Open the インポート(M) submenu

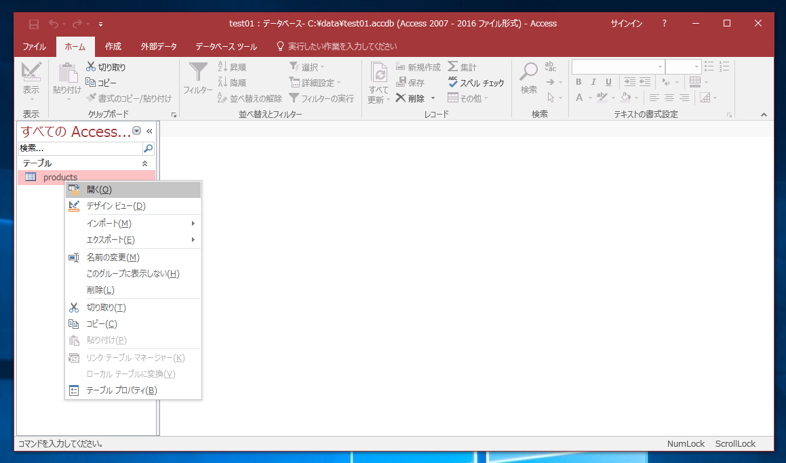[133, 223]
